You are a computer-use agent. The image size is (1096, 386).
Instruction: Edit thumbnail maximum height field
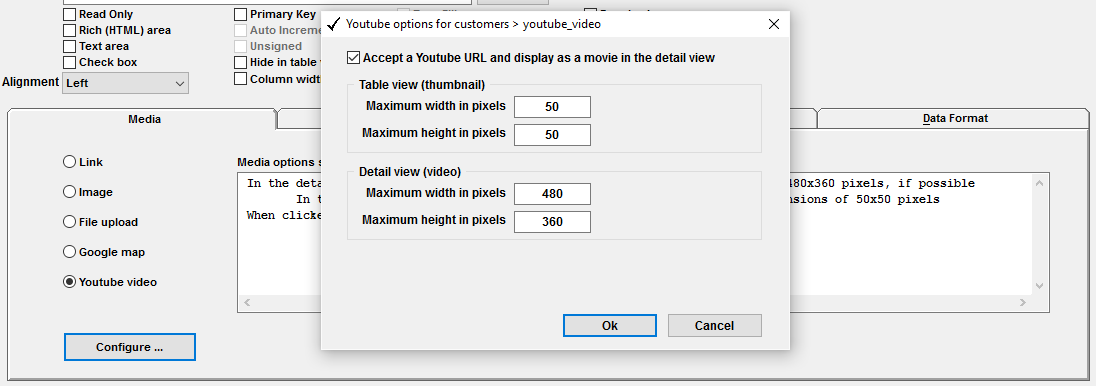(552, 135)
